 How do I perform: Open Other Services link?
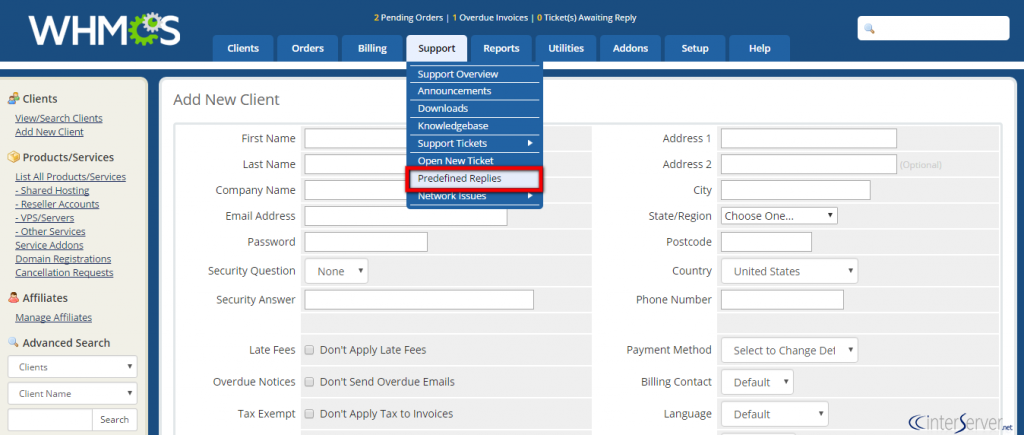tap(50, 232)
